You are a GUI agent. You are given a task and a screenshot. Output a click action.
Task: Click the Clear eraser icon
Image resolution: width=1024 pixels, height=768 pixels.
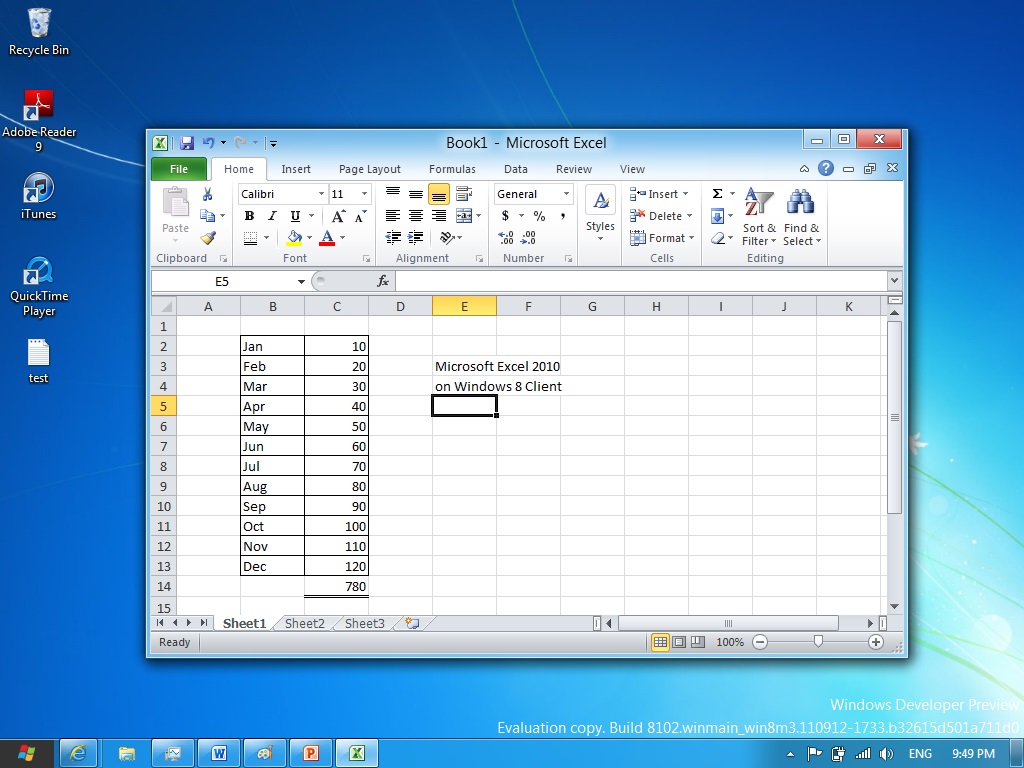(718, 238)
